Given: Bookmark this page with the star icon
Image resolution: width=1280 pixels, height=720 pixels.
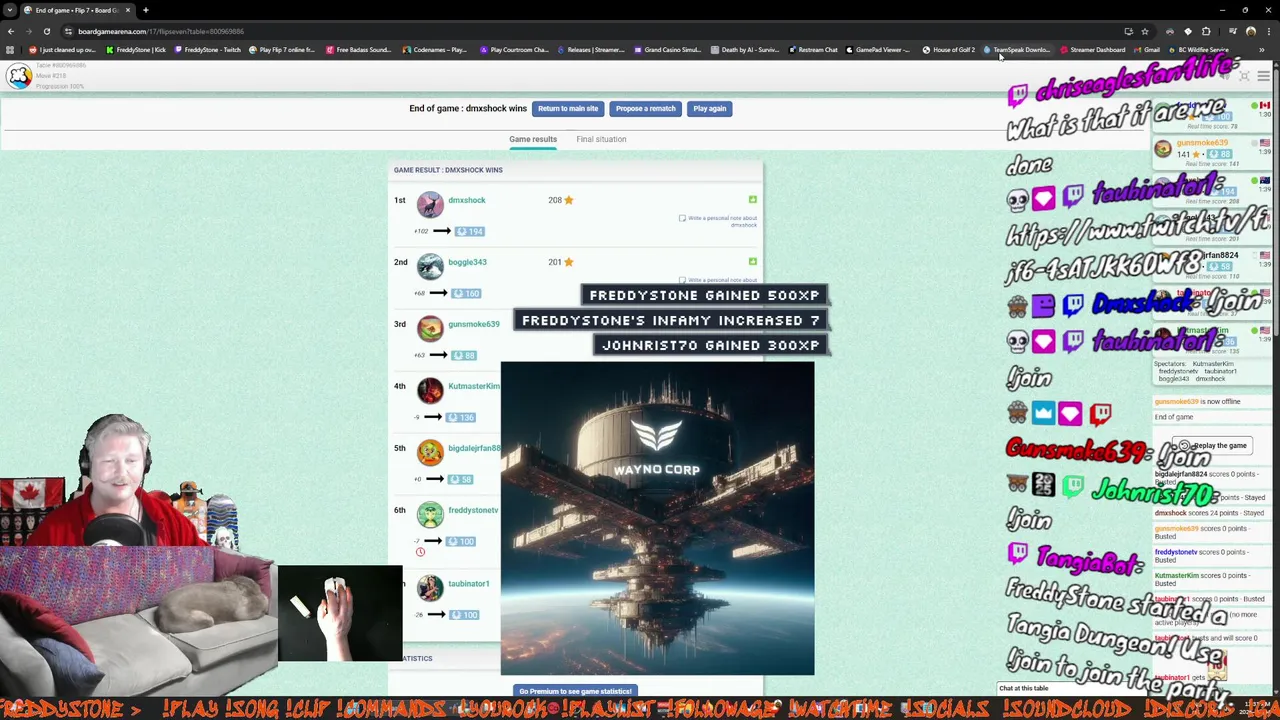Looking at the screenshot, I should [1145, 31].
